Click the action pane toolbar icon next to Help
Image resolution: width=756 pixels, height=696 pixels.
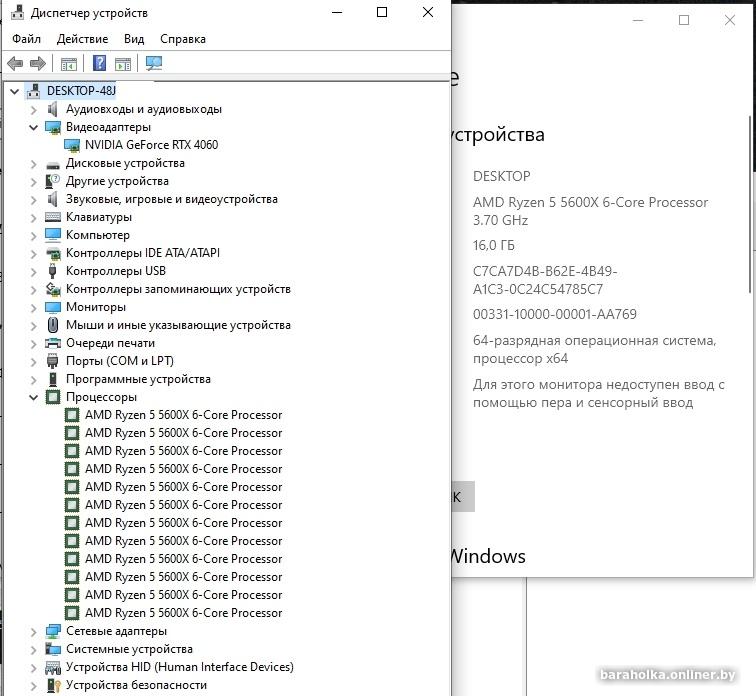tap(123, 64)
